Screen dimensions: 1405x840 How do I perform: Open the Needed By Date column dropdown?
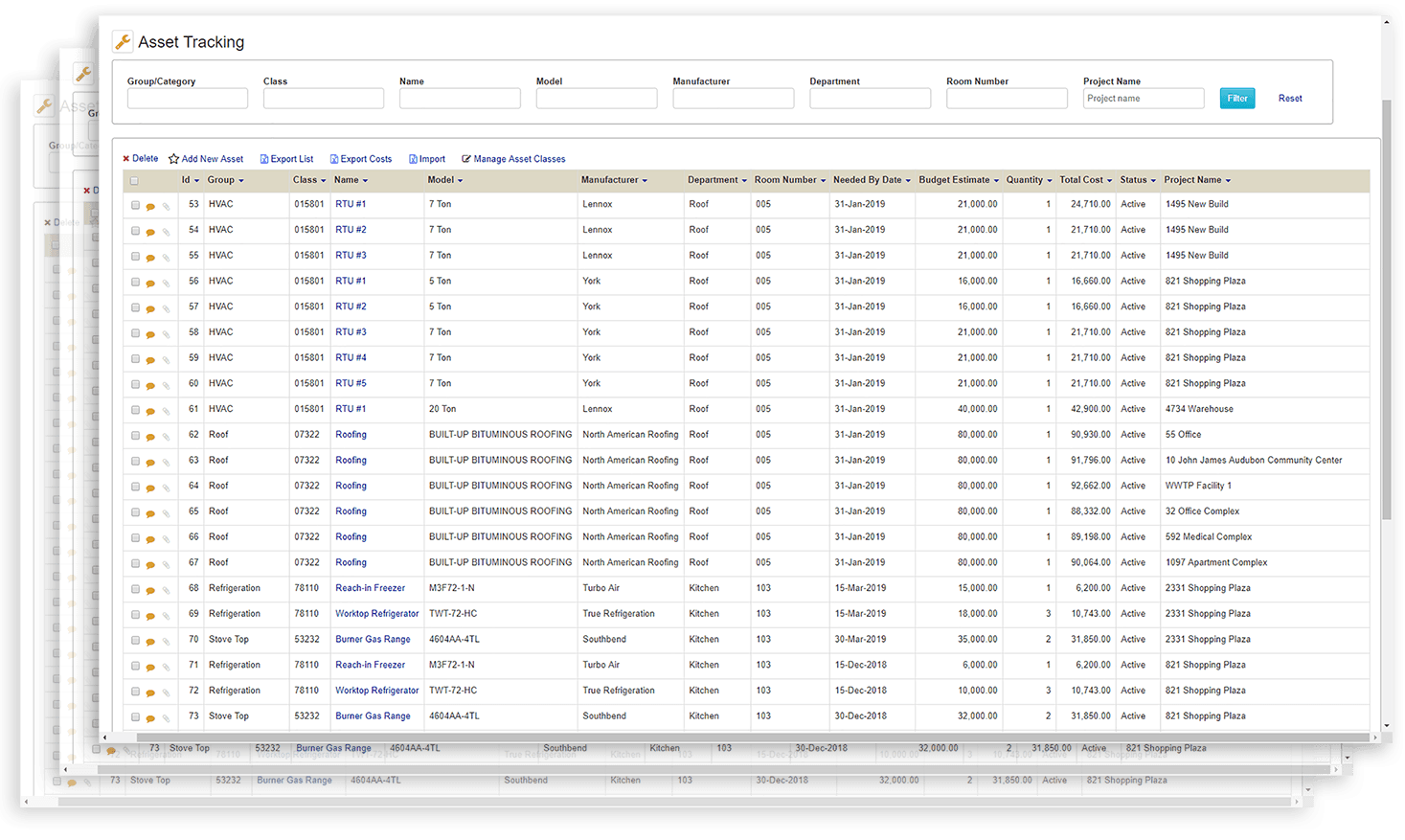coord(908,180)
